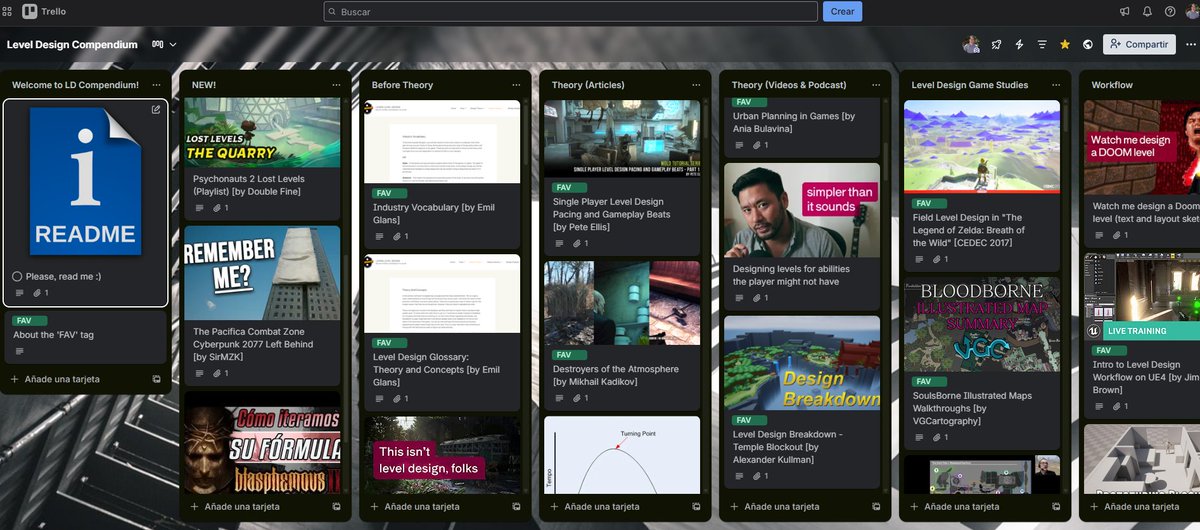Click the Before Theory list title

point(402,85)
